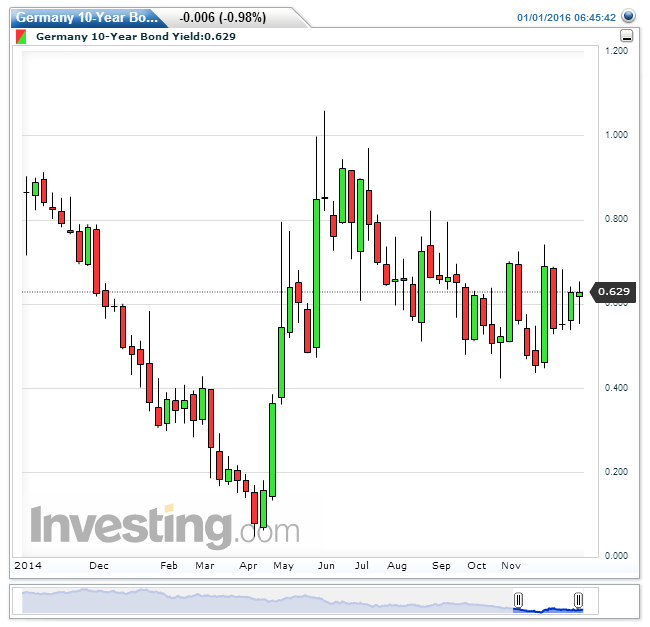Screen dimensions: 650x627
Task: Click the 0.000 value on the yield axis
Action: click(x=616, y=556)
